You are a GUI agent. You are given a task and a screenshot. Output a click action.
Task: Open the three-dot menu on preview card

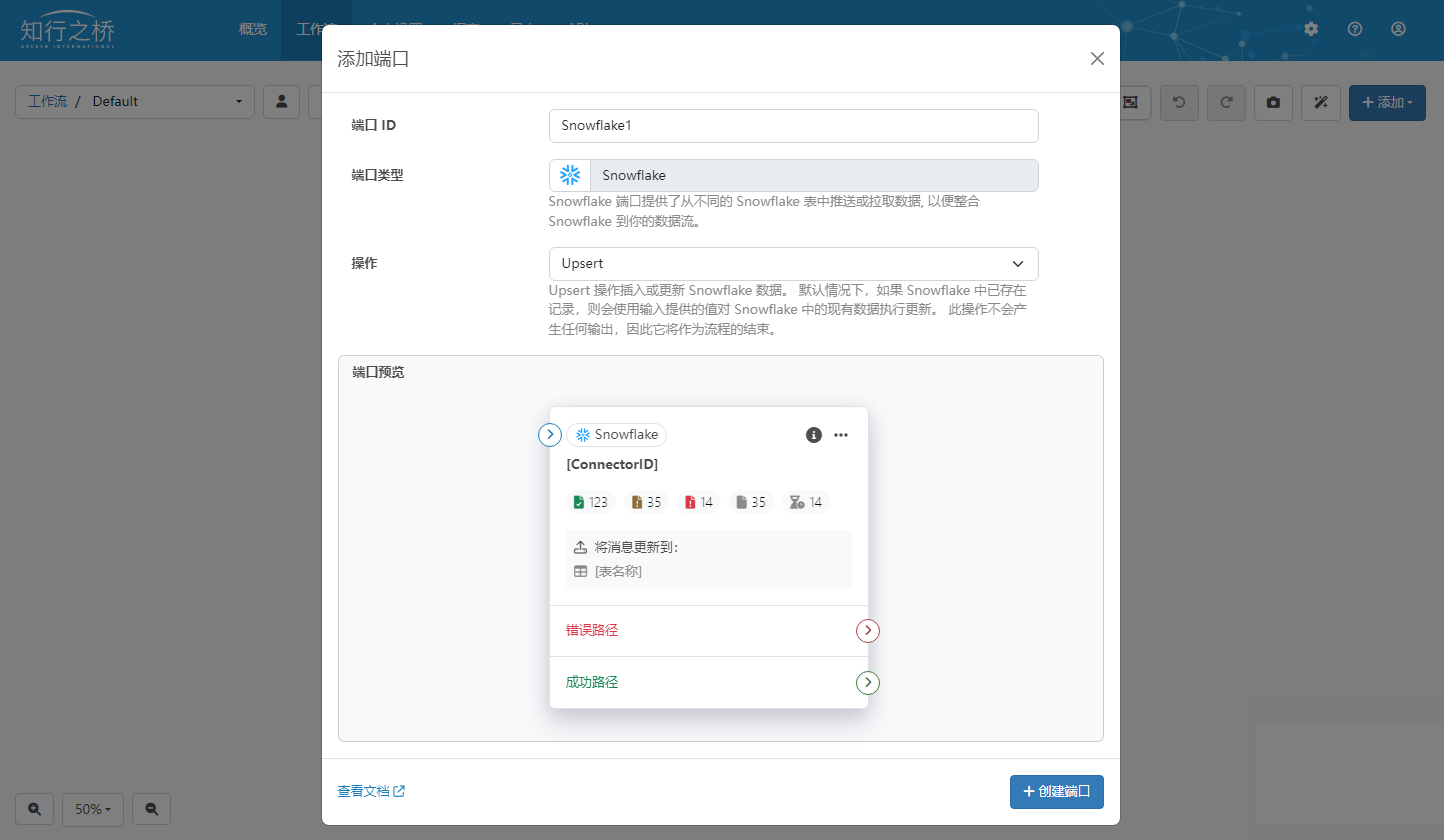tap(841, 435)
